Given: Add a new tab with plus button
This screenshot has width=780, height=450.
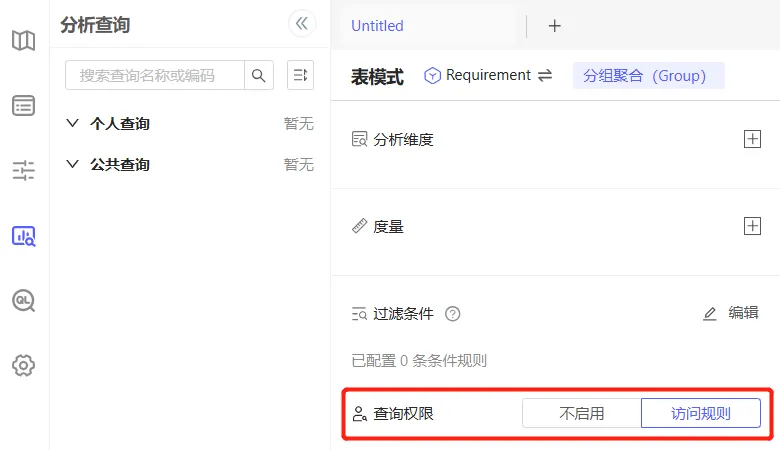Looking at the screenshot, I should (554, 26).
